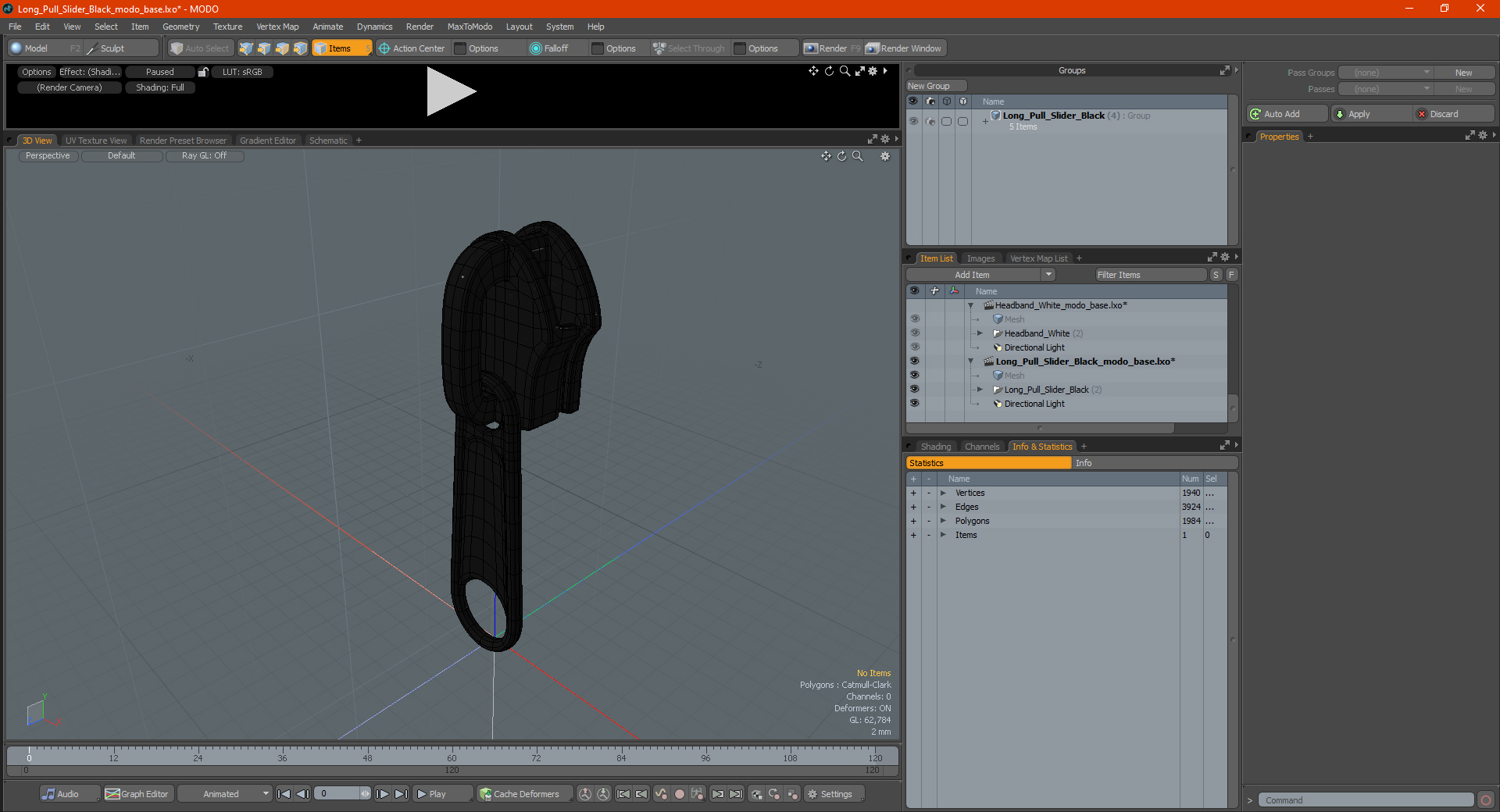Screen dimensions: 1500x812
Task: Open preview panel gear settings
Action: [x=873, y=71]
